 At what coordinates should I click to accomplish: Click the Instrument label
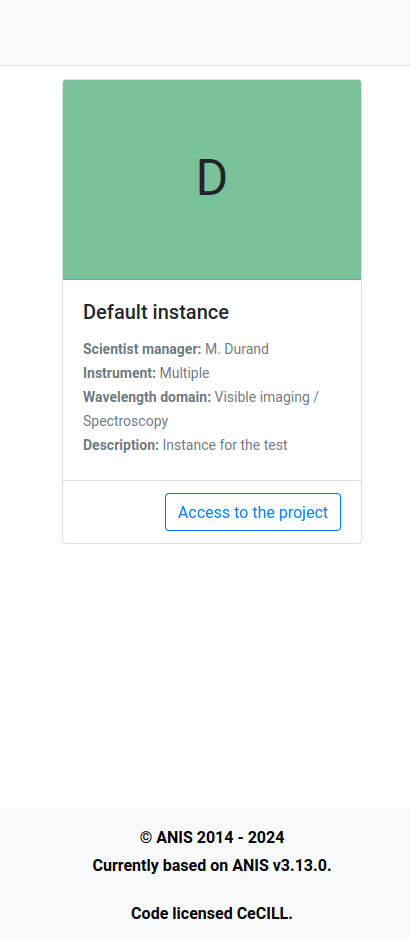pos(120,373)
